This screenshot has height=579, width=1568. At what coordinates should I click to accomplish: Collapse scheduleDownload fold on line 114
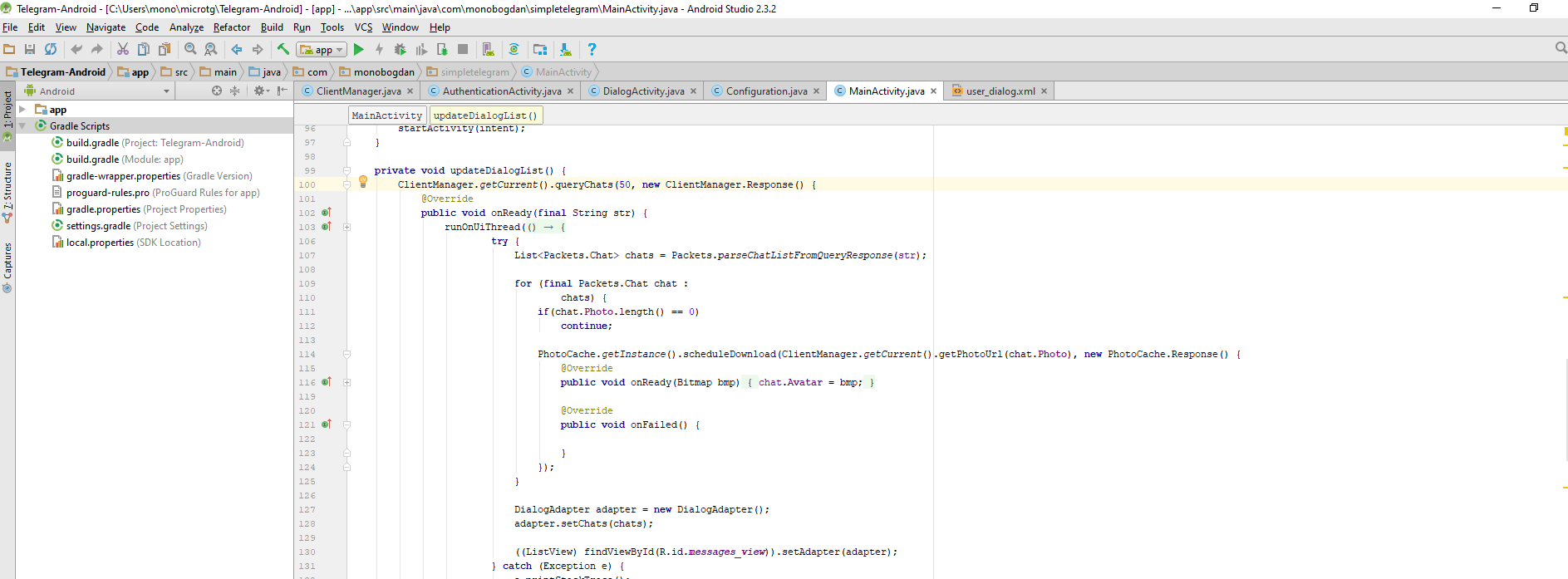click(x=347, y=354)
